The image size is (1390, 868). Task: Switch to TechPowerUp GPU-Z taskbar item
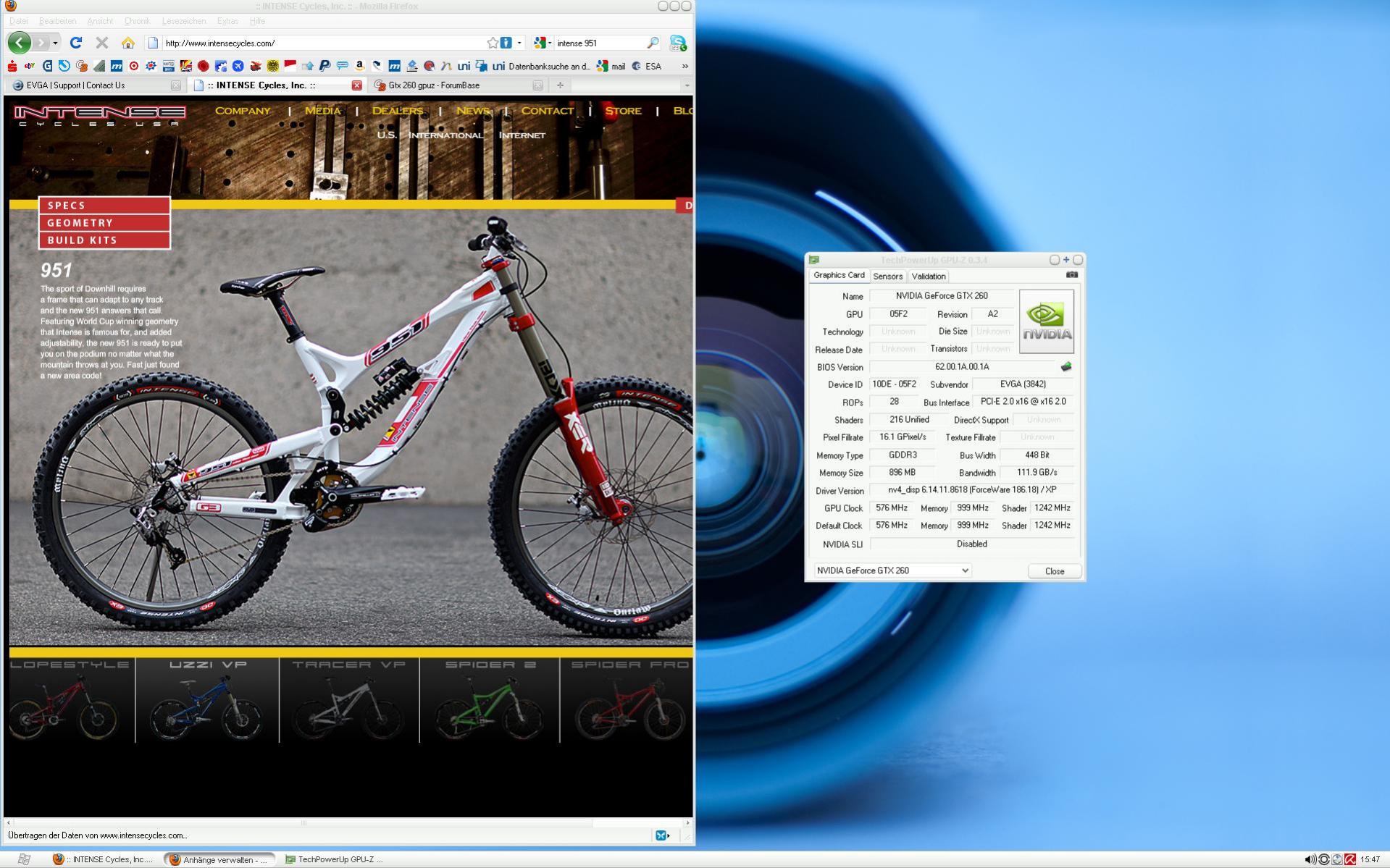coord(335,860)
